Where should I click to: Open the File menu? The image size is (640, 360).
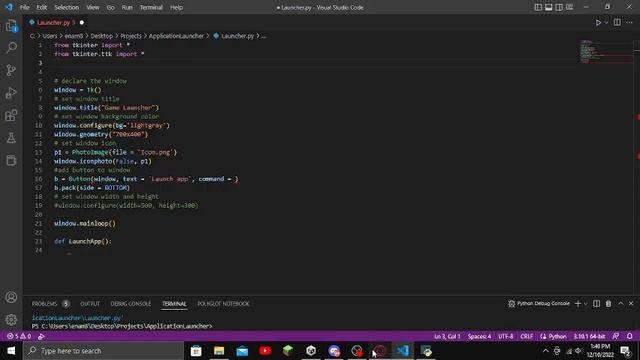[24, 7]
